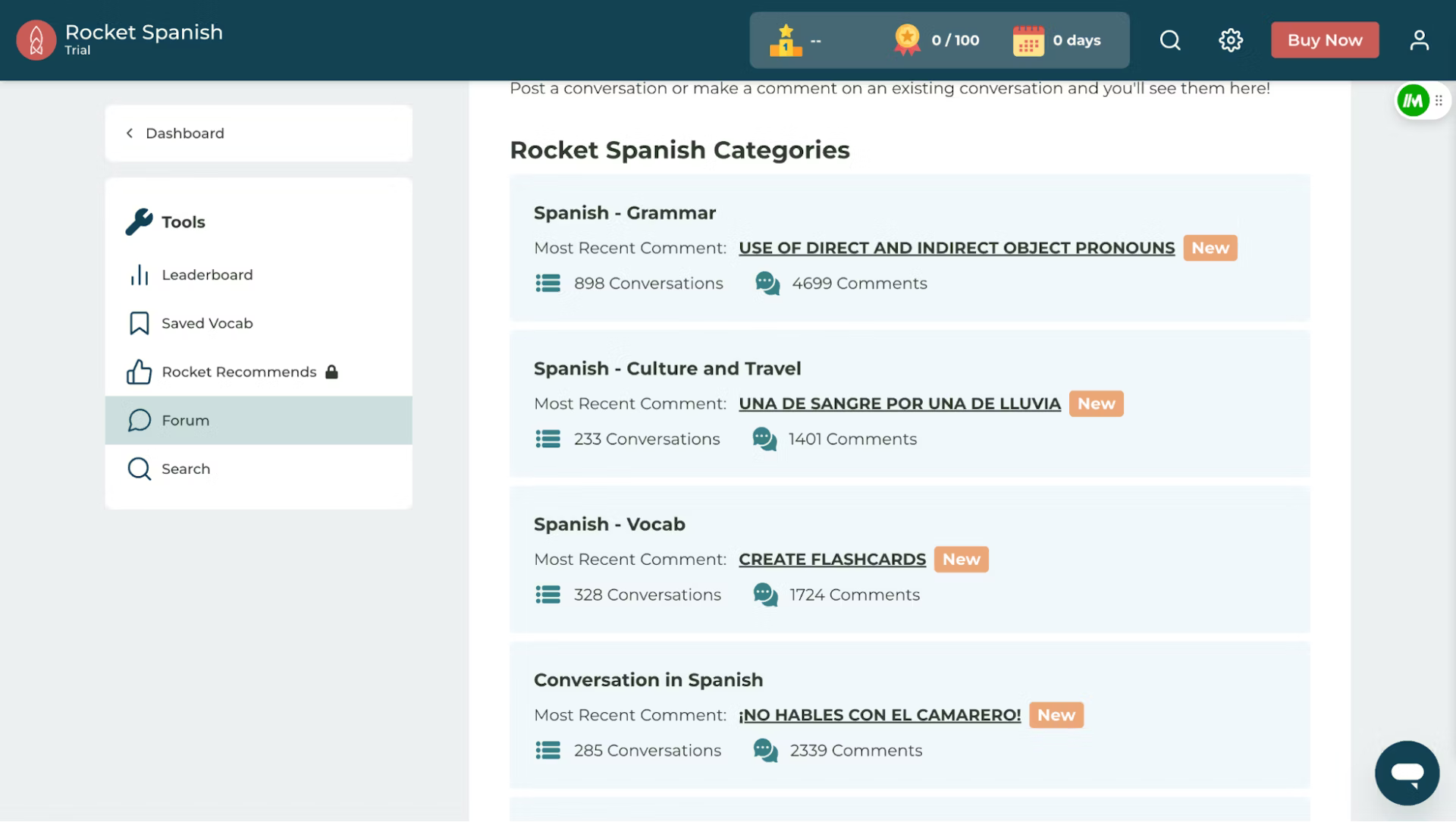Click the Culture and Travel comments icon
1456x822 pixels.
click(x=764, y=439)
